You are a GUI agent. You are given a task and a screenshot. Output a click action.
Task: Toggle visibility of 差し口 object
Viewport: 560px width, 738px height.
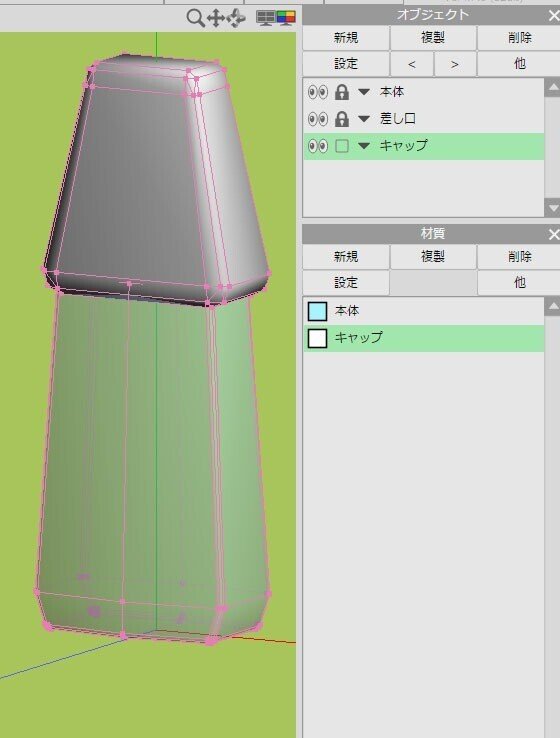tap(318, 119)
